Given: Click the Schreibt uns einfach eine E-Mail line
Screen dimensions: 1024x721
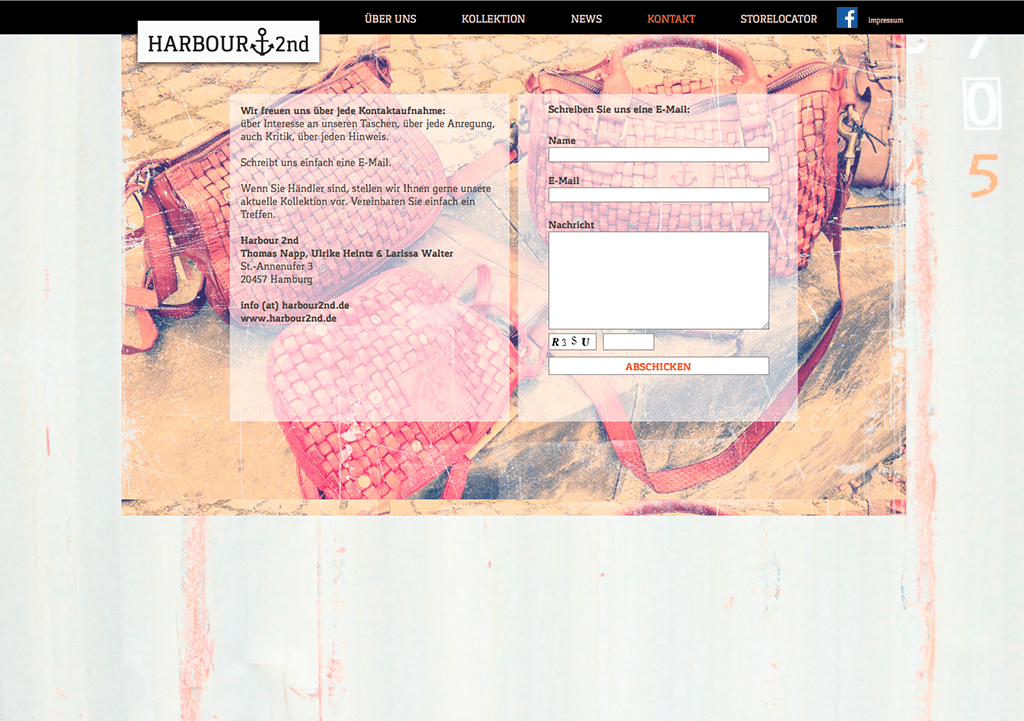Looking at the screenshot, I should pyautogui.click(x=315, y=163).
